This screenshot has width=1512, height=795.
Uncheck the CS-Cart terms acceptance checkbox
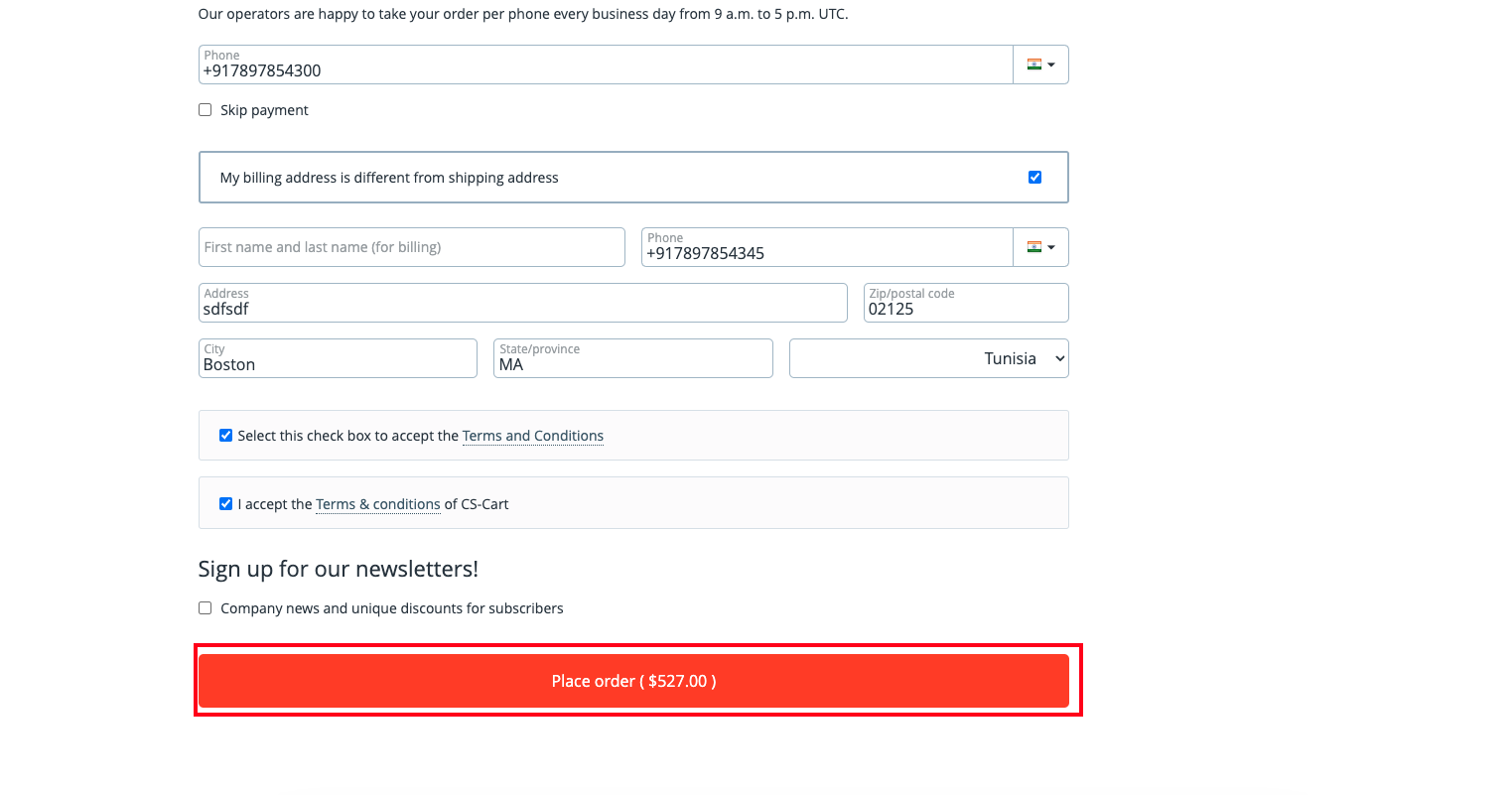[x=226, y=504]
